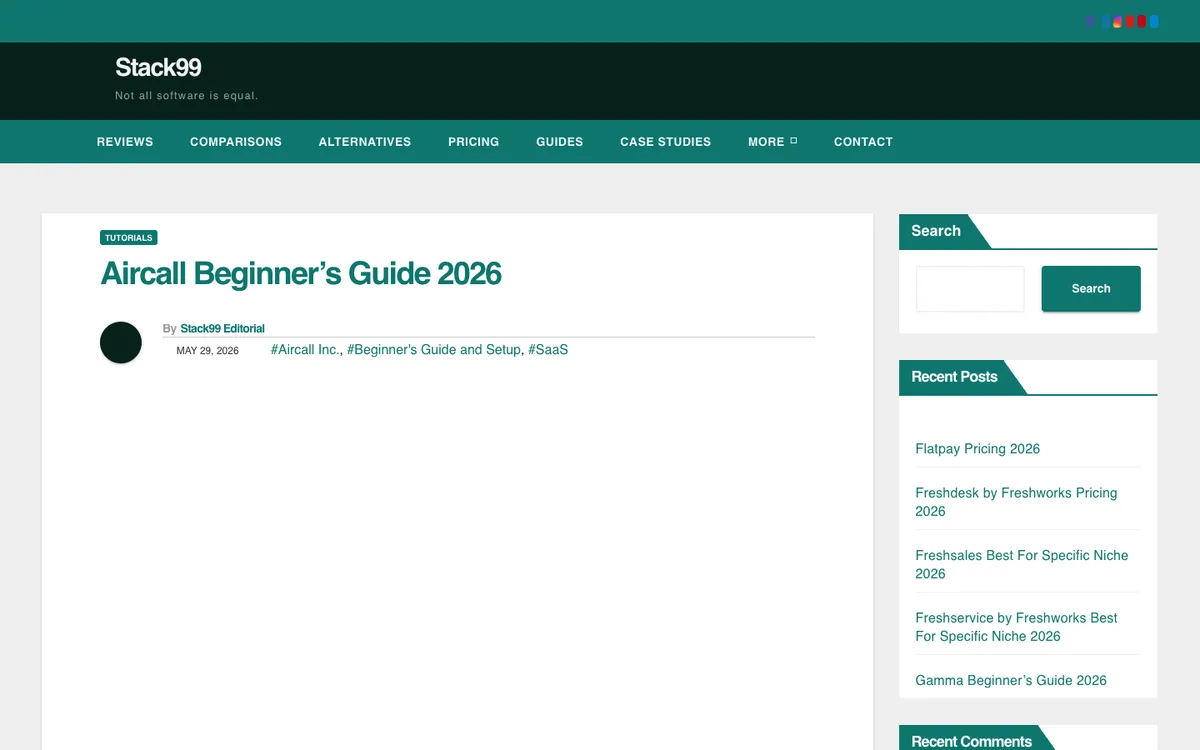
Task: Open the Instagram gradient social icon
Action: (1118, 21)
